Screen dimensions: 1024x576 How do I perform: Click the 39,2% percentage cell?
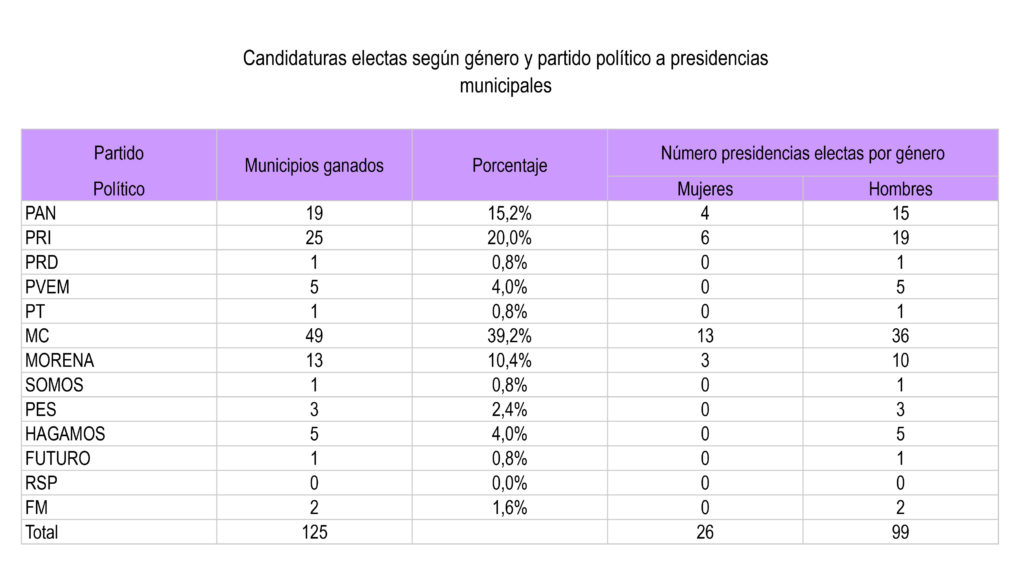(509, 336)
